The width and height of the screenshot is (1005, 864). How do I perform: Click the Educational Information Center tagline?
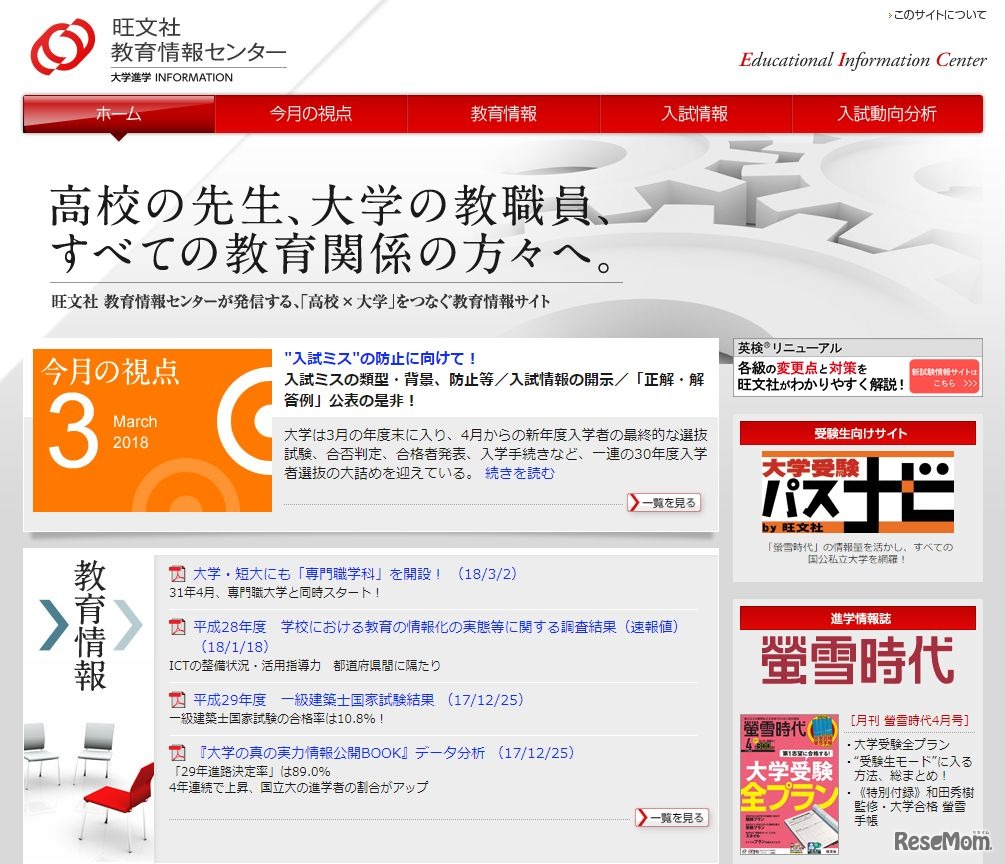point(863,60)
